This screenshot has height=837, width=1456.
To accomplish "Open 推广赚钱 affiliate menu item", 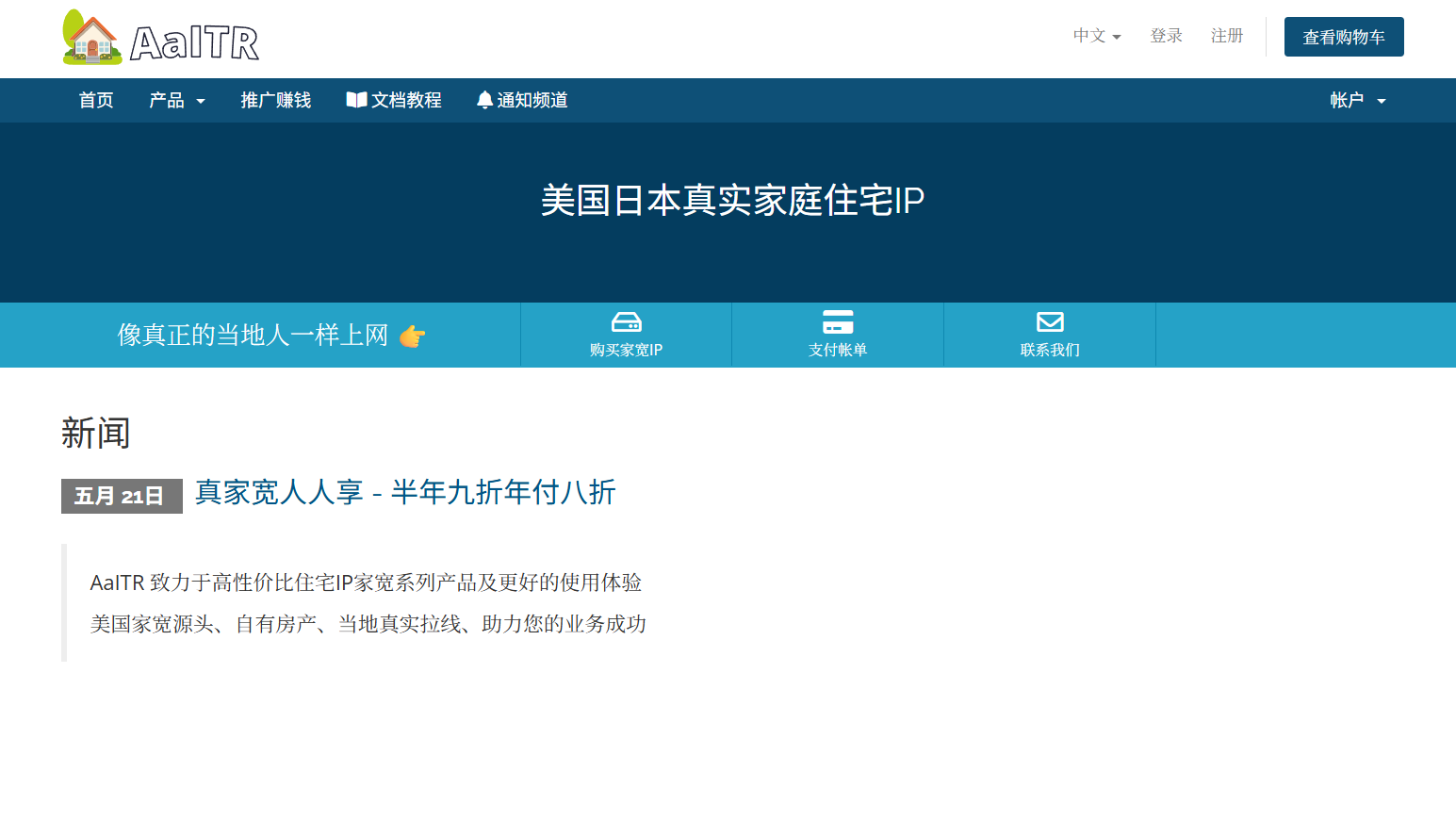I will pyautogui.click(x=276, y=100).
